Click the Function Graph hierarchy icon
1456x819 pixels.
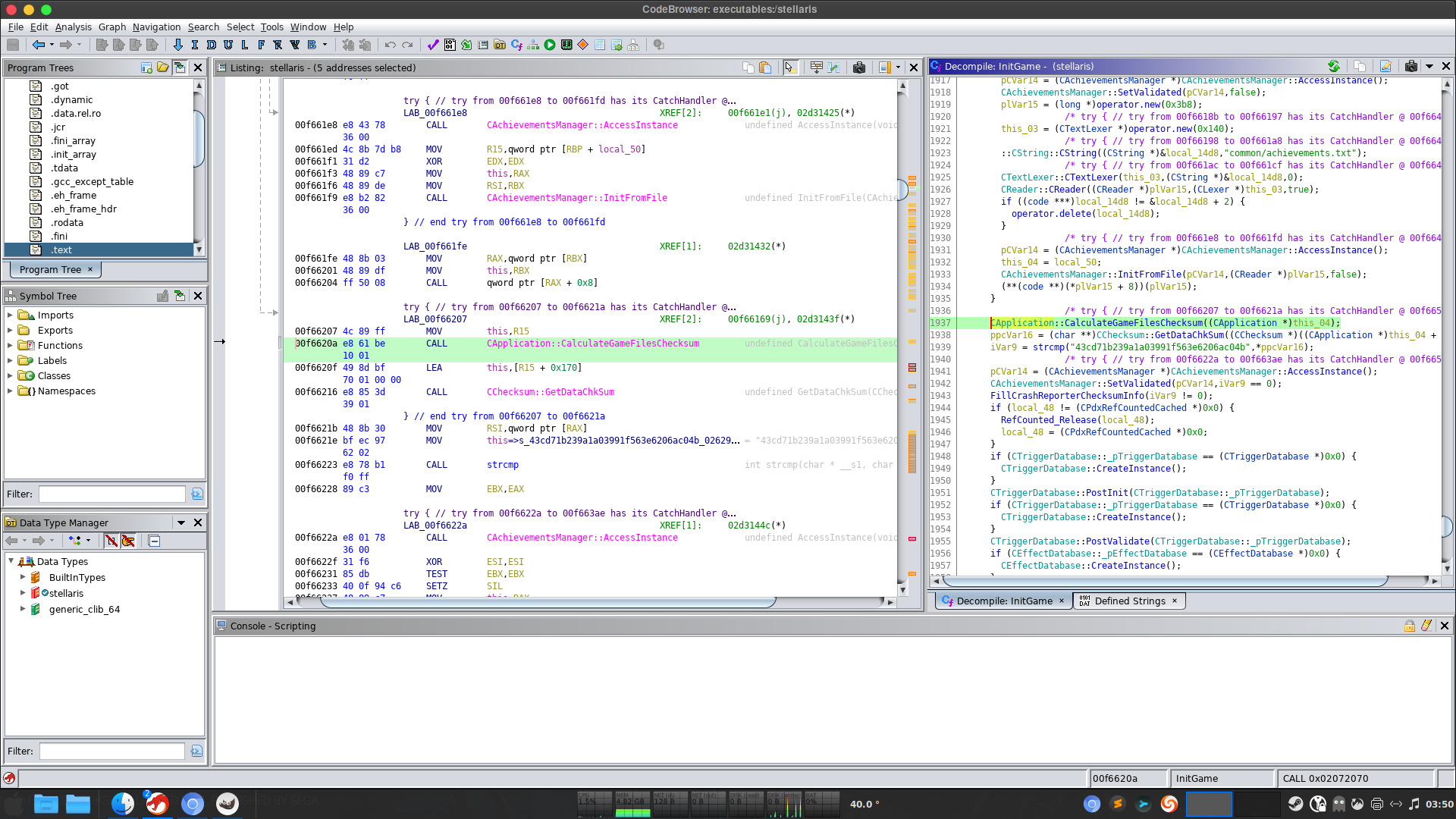point(533,45)
